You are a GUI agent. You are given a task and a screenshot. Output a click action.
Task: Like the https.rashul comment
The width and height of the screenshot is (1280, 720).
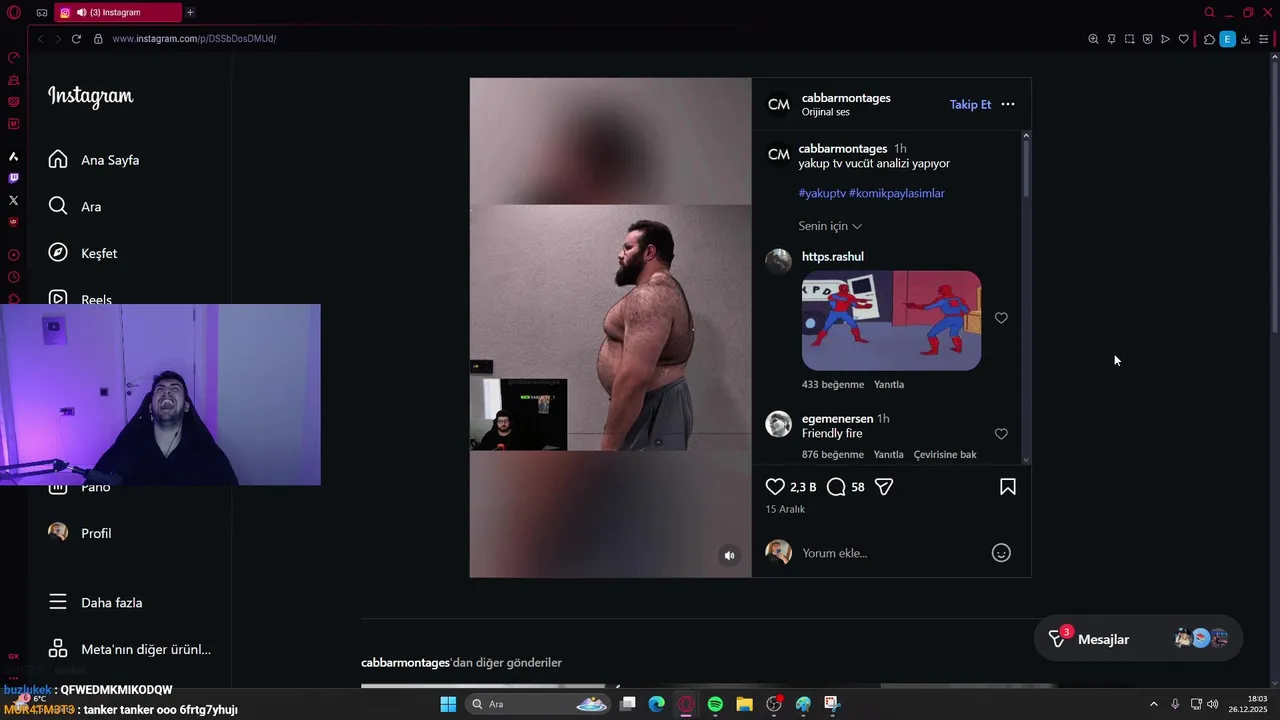(1001, 318)
